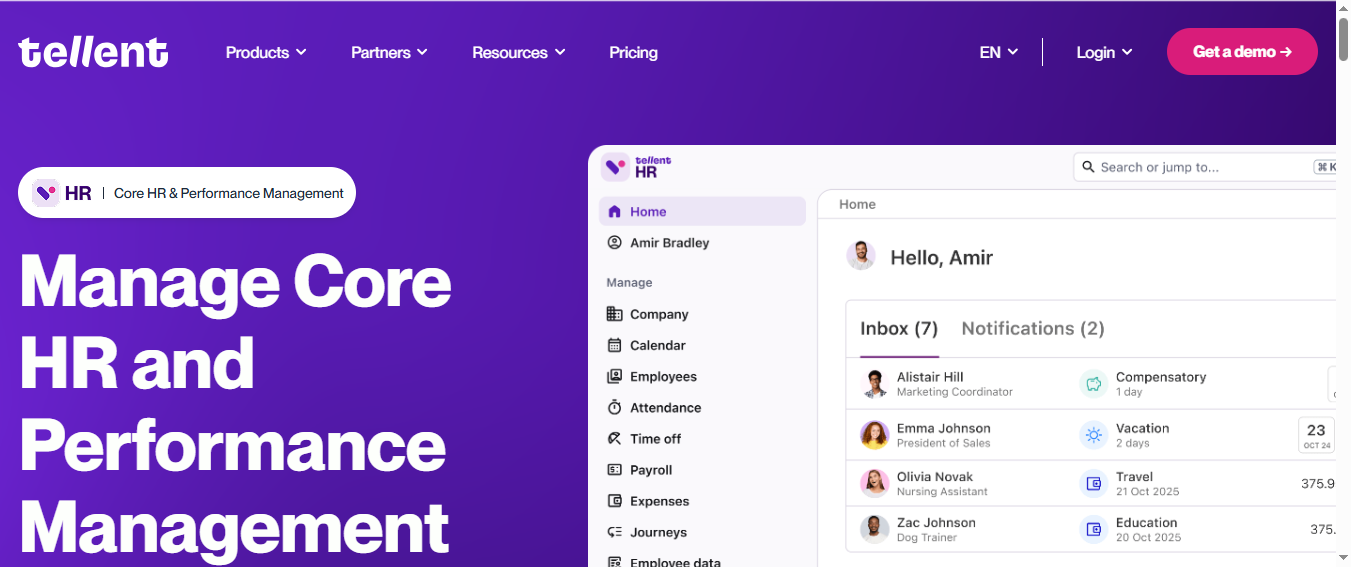Click the tellent logo

click(x=93, y=52)
